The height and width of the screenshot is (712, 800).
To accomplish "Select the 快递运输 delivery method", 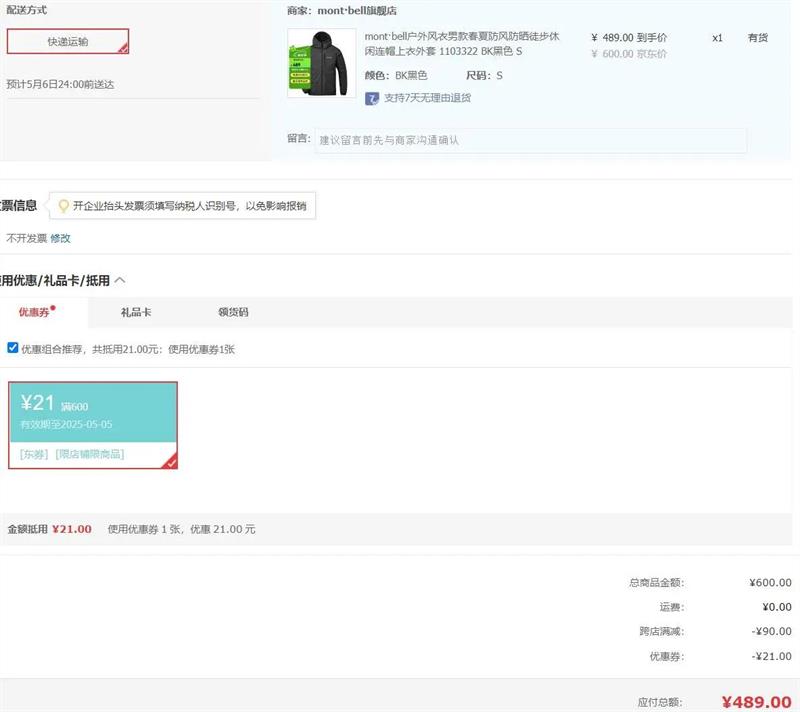I will 67,41.
